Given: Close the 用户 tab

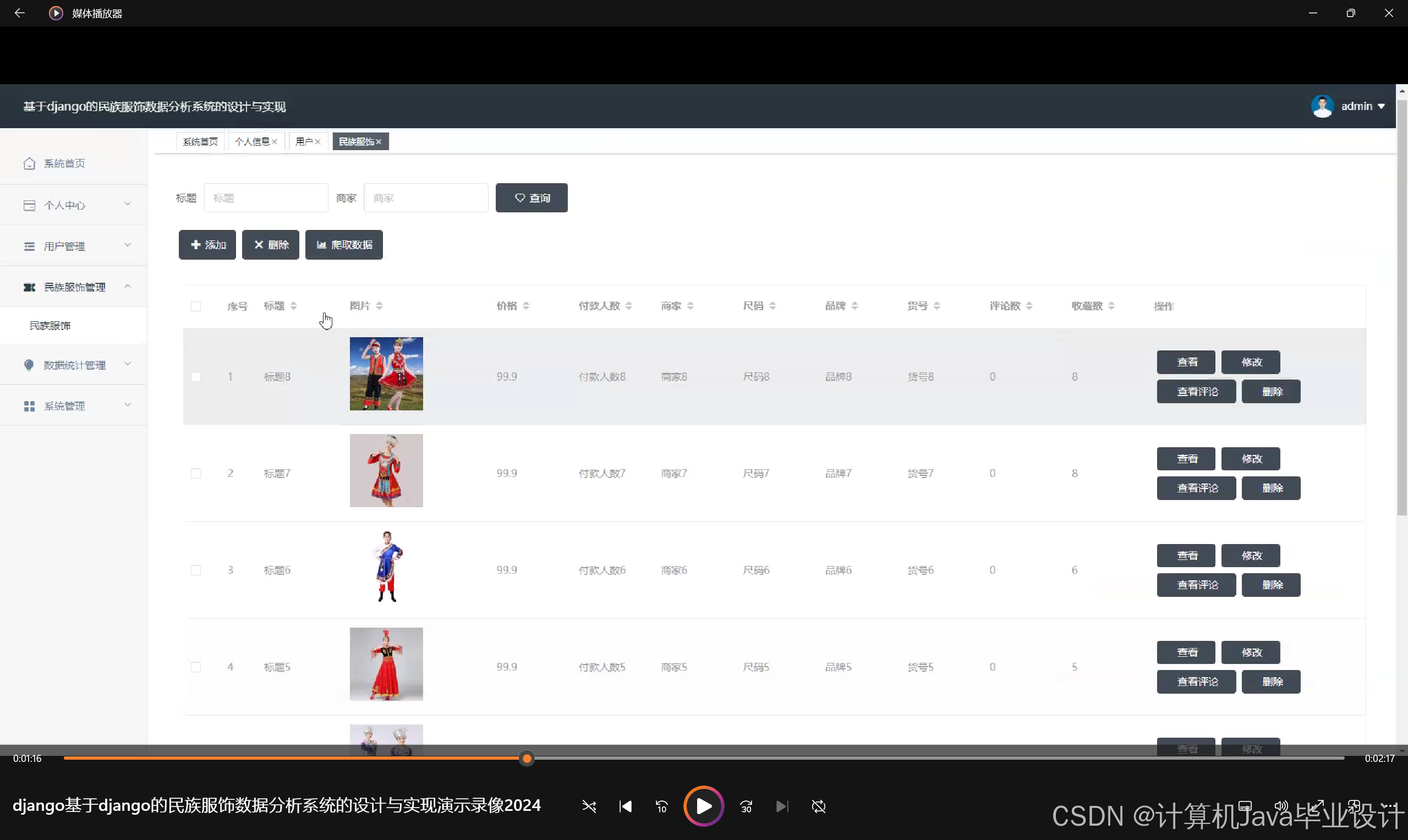Looking at the screenshot, I should (317, 141).
